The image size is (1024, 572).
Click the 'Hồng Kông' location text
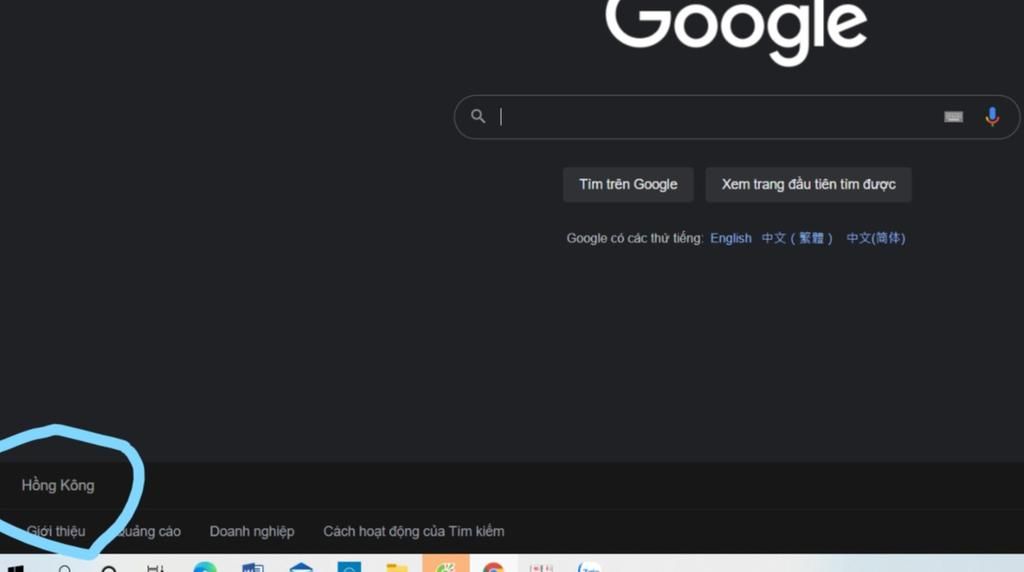pyautogui.click(x=58, y=485)
